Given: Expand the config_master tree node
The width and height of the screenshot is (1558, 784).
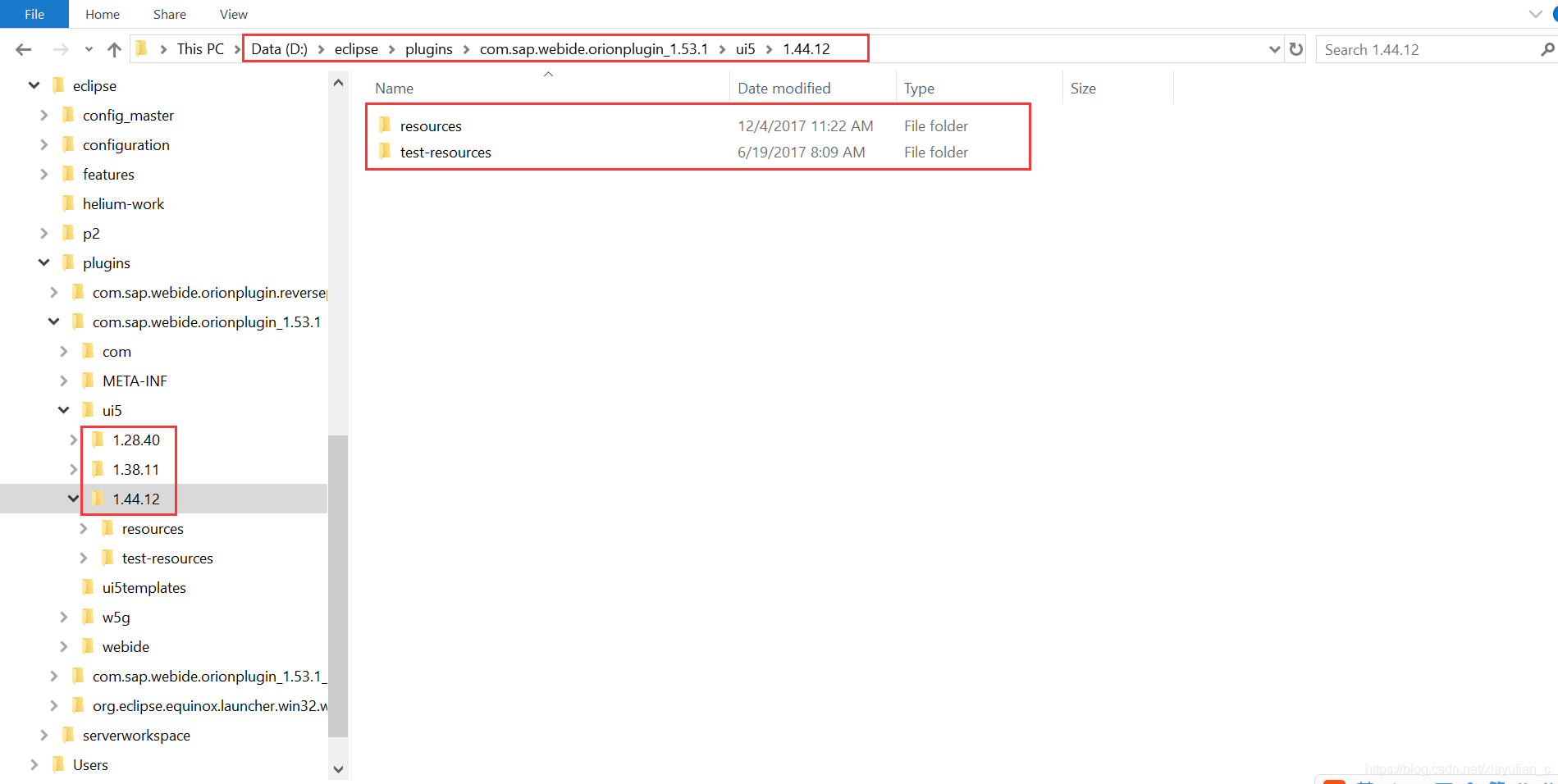Looking at the screenshot, I should coord(44,115).
